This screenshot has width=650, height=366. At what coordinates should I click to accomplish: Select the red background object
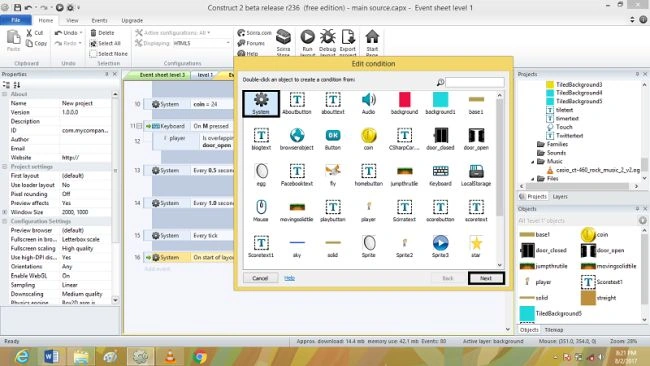click(x=404, y=104)
